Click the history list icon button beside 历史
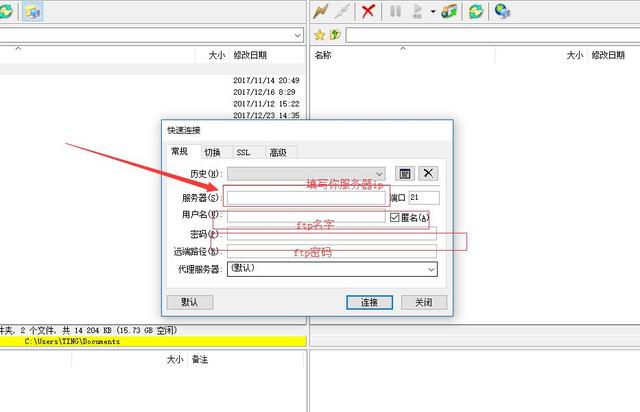 [404, 174]
